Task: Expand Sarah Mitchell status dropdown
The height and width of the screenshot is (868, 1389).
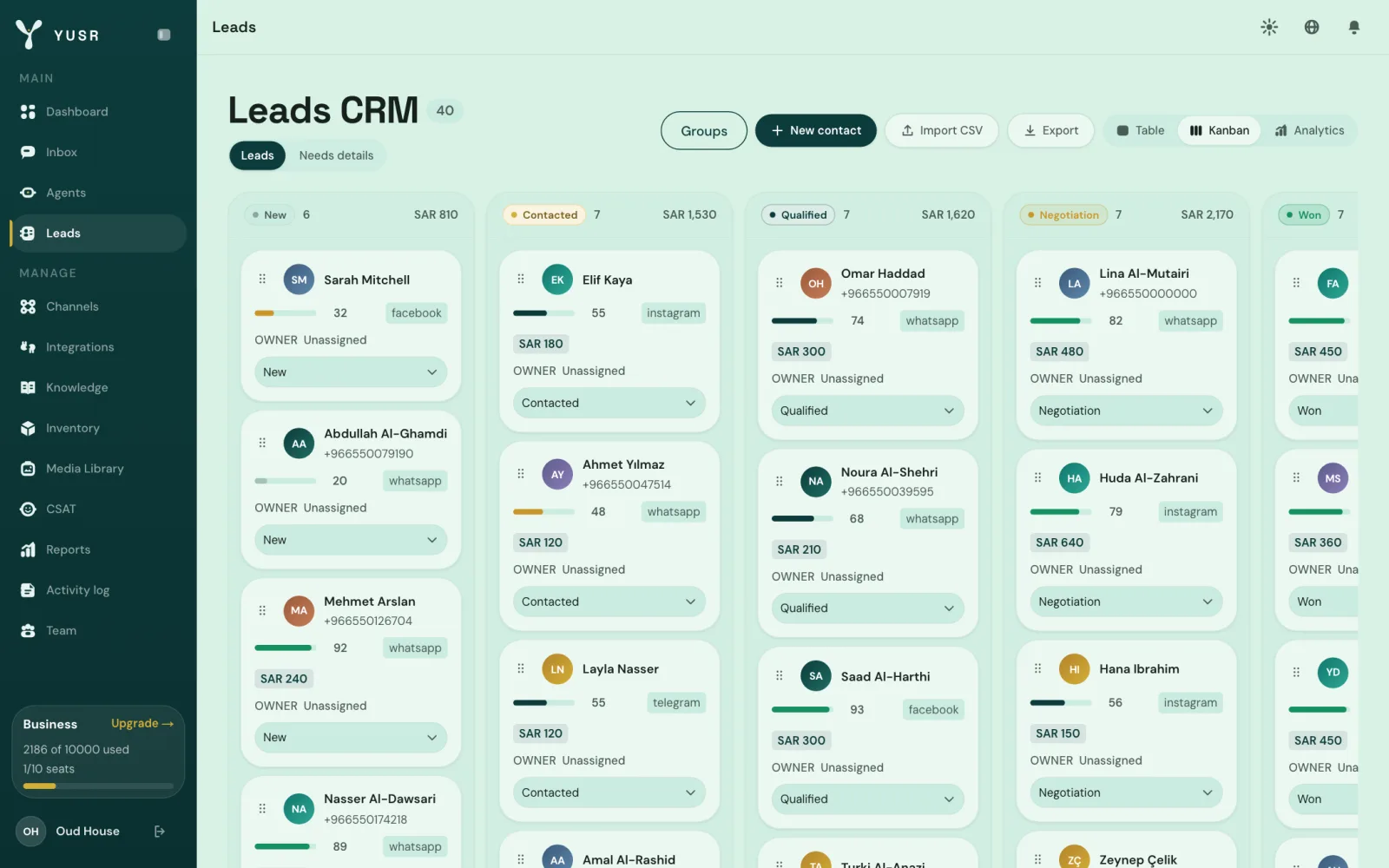Action: tap(351, 372)
